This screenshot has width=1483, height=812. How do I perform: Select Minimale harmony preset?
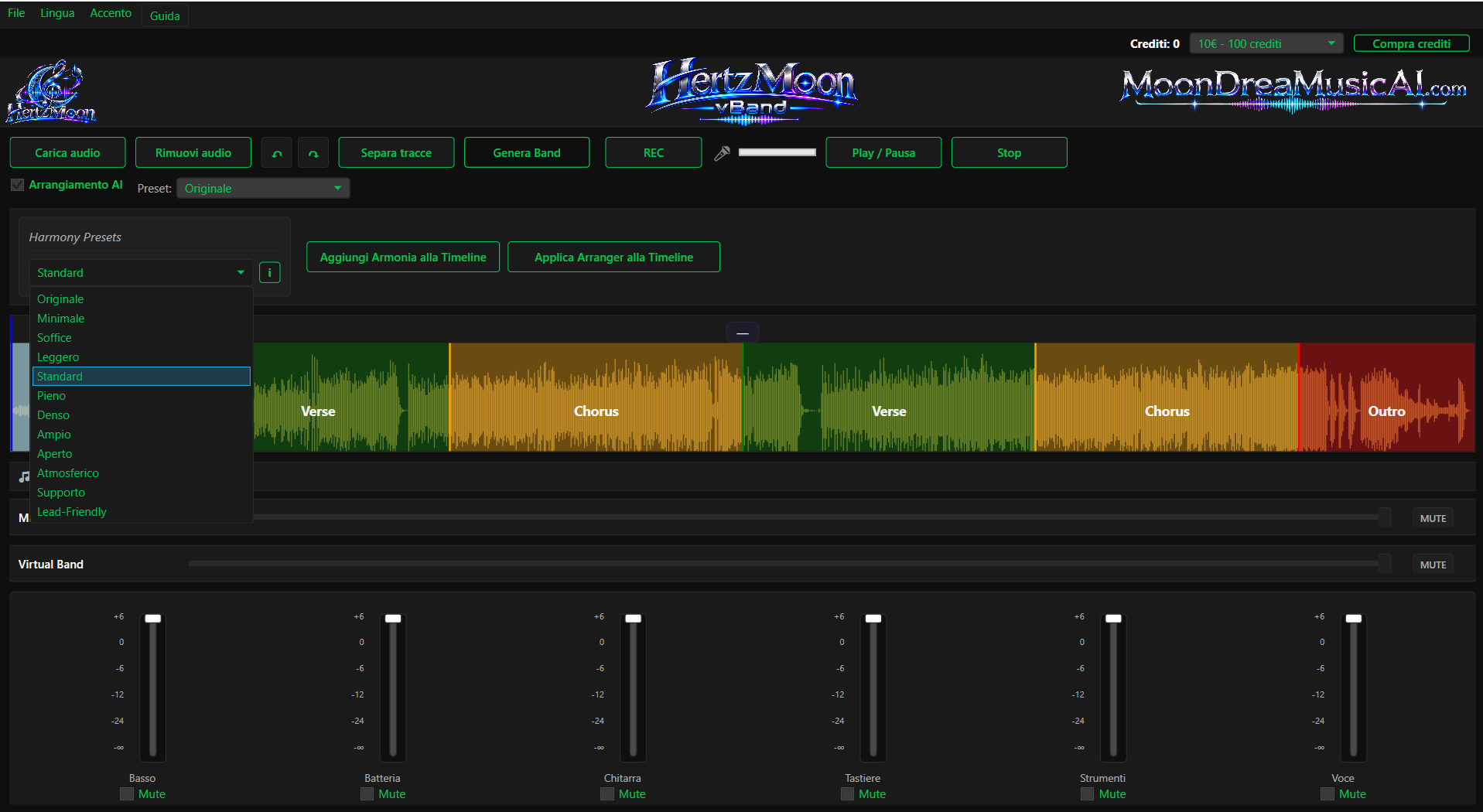coord(142,319)
